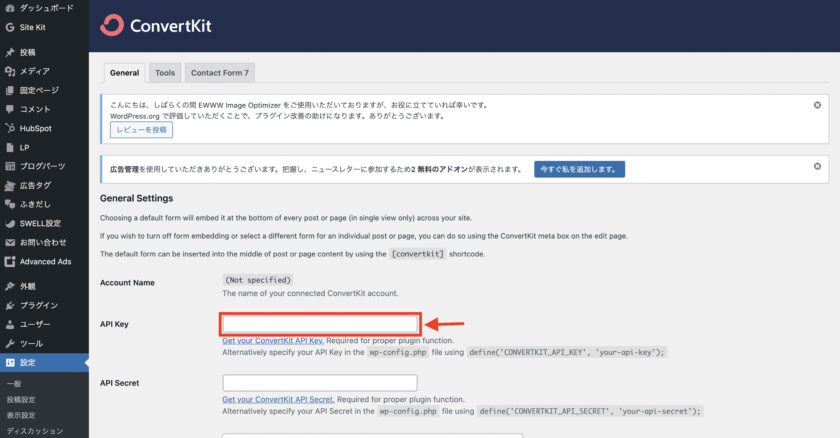840x438 pixels.
Task: Open 一般 settings submenu item
Action: pos(14,384)
